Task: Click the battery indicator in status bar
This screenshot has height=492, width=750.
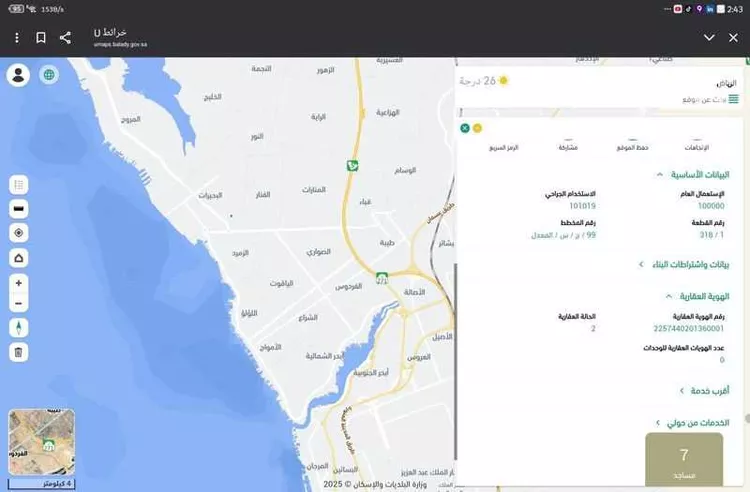Action: [x=16, y=9]
